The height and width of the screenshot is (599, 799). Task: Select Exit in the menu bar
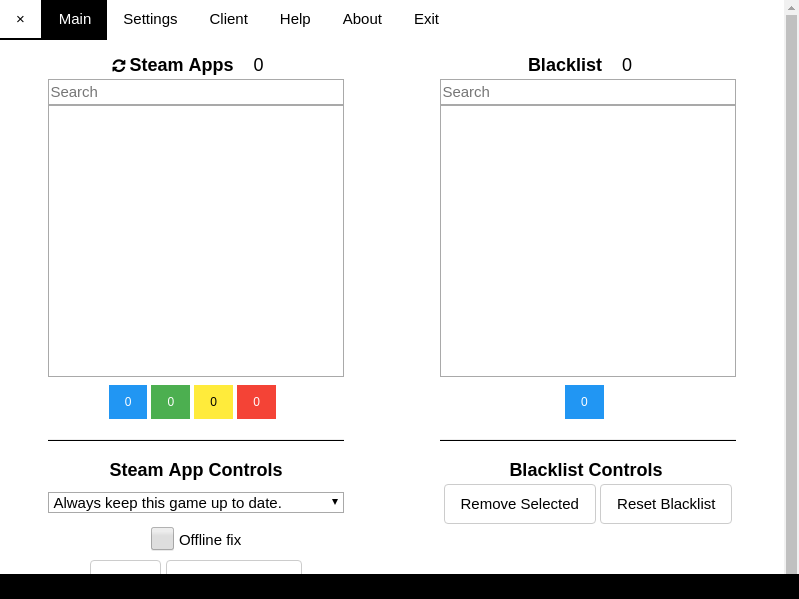point(426,19)
